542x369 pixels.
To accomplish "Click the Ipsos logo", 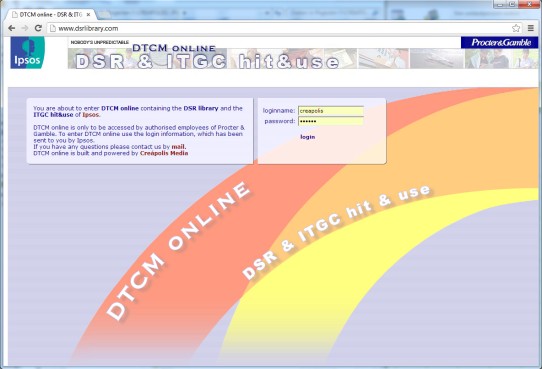I will click(x=28, y=53).
